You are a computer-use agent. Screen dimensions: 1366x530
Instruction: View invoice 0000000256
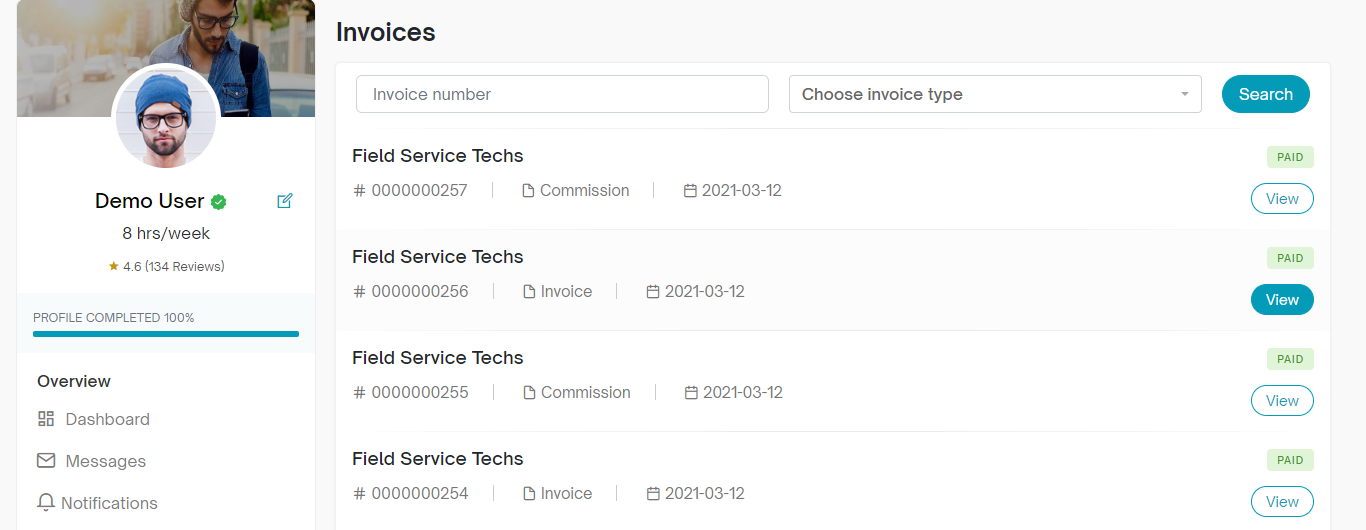[1281, 300]
